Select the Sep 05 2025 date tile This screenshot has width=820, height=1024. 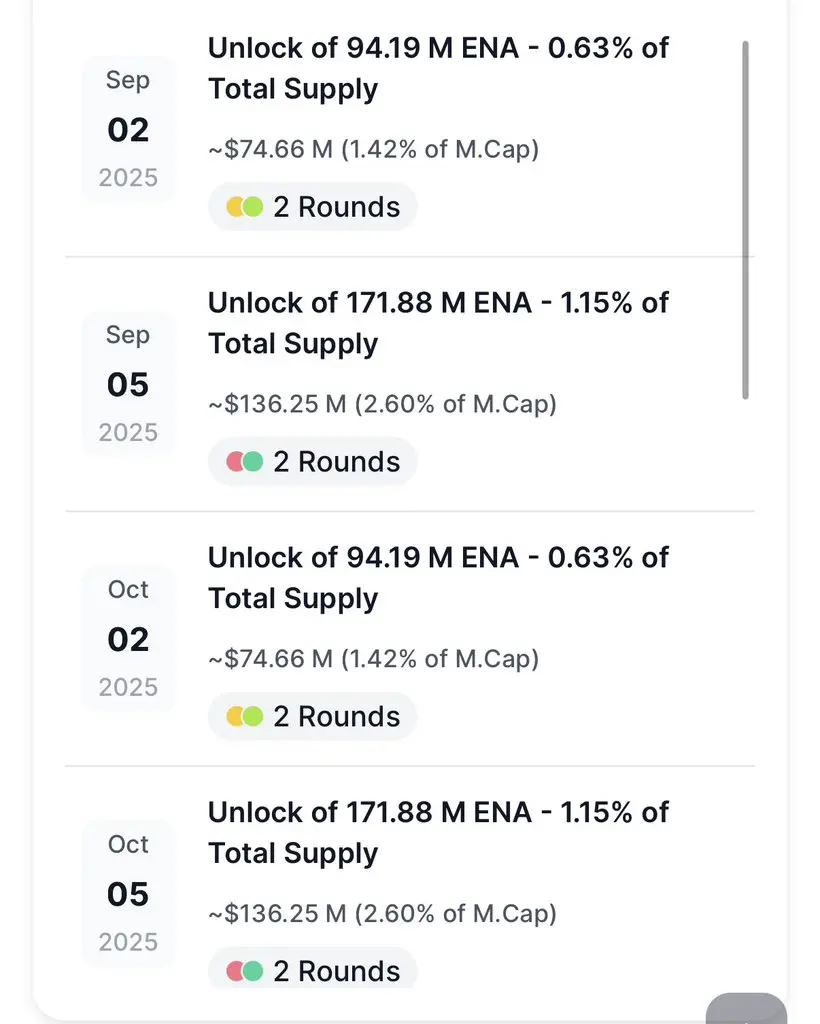click(129, 383)
